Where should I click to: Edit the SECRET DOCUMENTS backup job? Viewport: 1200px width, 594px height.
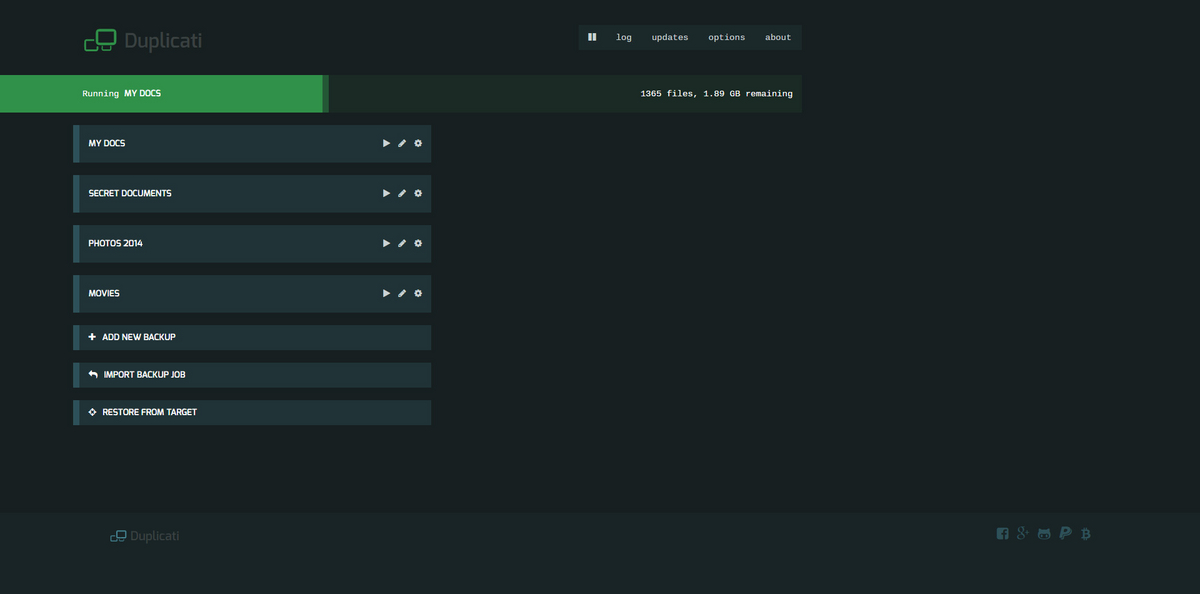coord(402,193)
